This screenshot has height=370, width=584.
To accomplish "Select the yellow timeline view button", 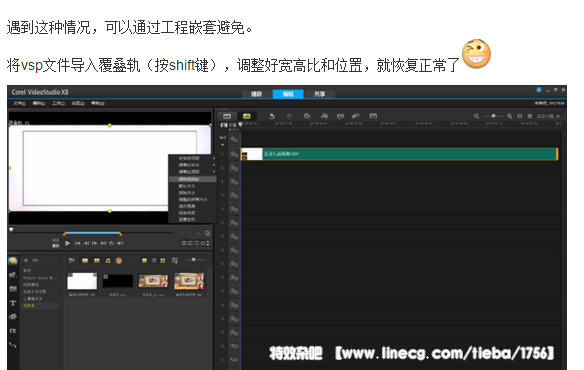I will pos(247,116).
